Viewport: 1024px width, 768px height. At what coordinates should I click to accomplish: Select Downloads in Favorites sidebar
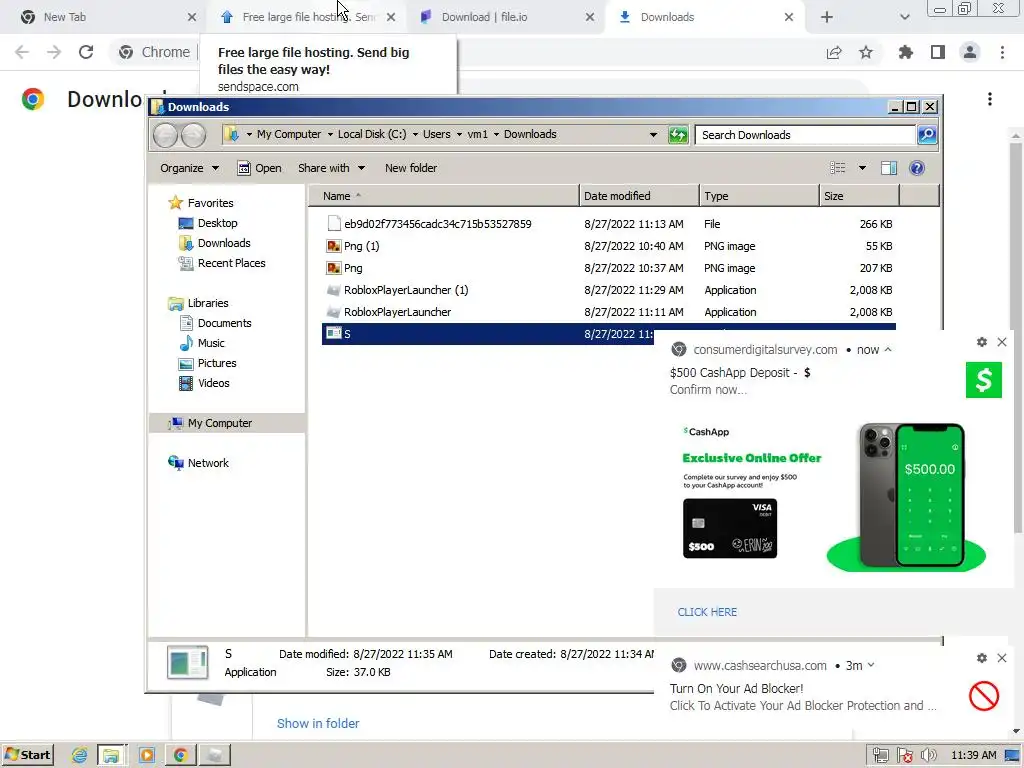click(214, 243)
